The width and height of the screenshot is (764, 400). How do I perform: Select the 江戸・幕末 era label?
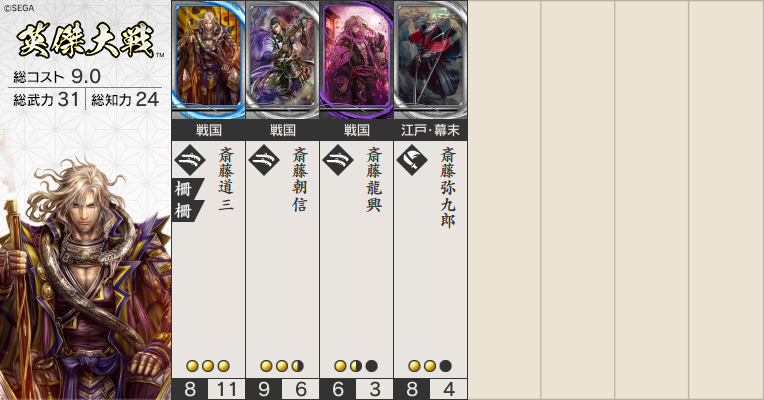point(430,130)
